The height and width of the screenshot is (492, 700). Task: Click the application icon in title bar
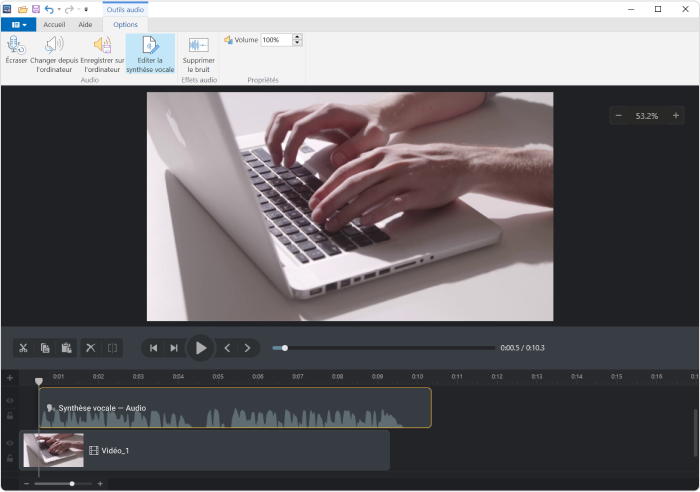click(x=7, y=9)
